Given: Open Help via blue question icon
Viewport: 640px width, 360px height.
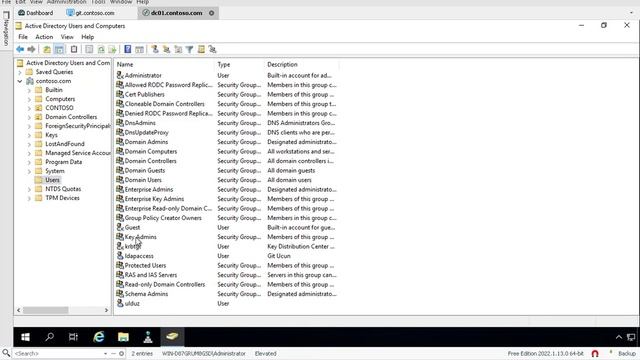Looking at the screenshot, I should [x=128, y=49].
